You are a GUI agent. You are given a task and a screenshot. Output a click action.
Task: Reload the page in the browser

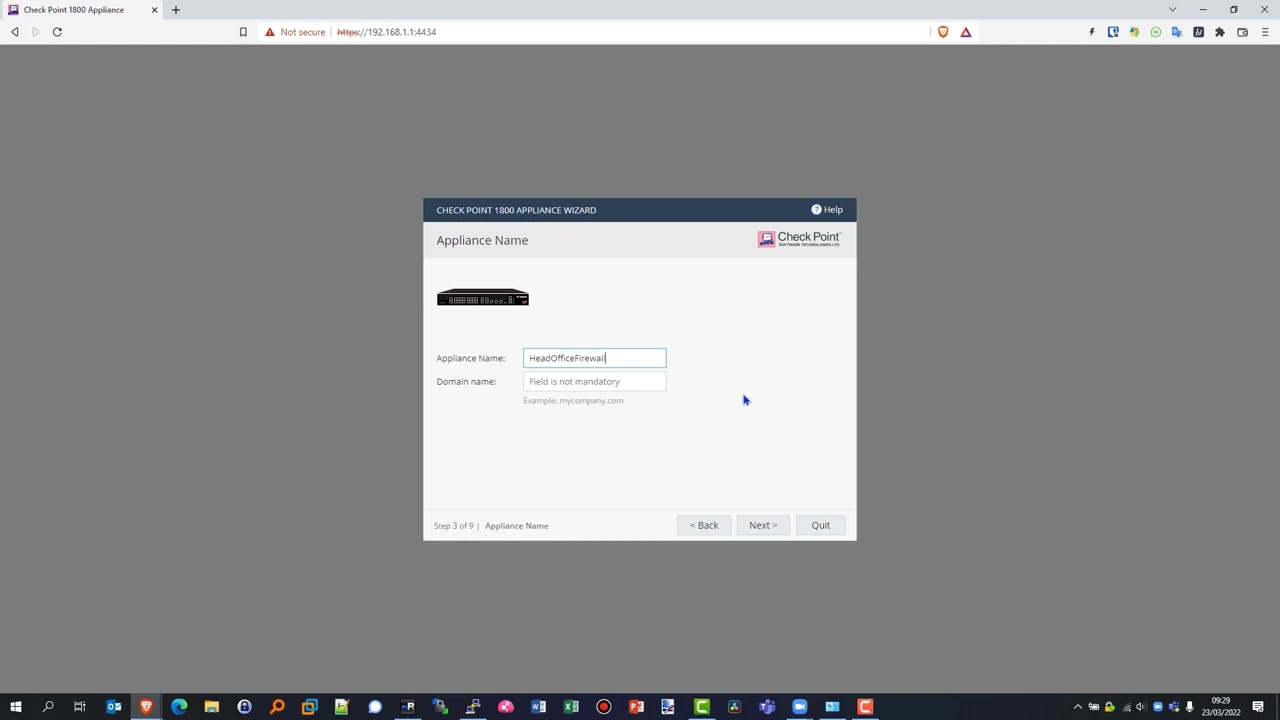(x=57, y=32)
